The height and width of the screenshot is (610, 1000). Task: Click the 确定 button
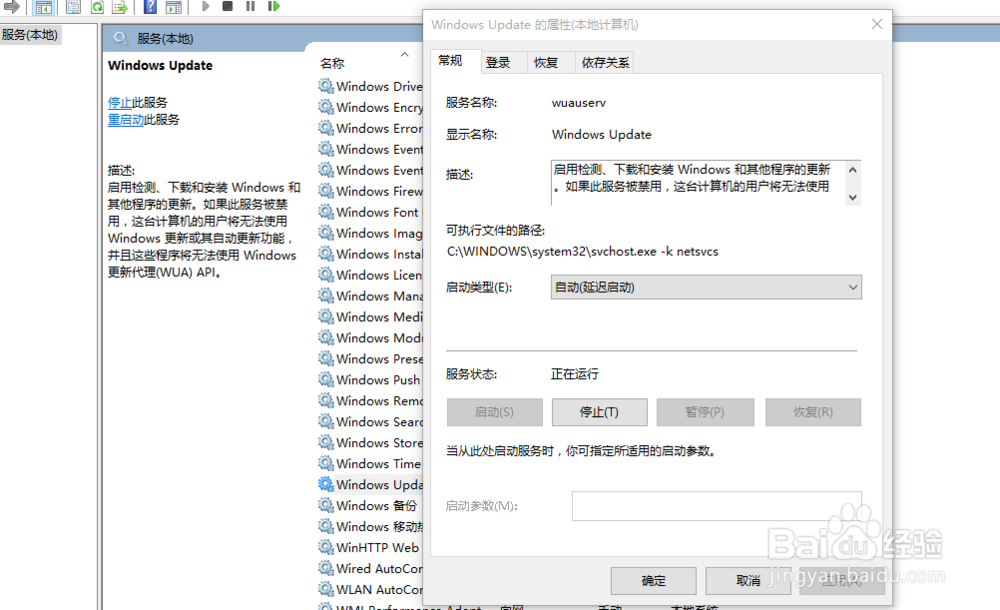654,581
